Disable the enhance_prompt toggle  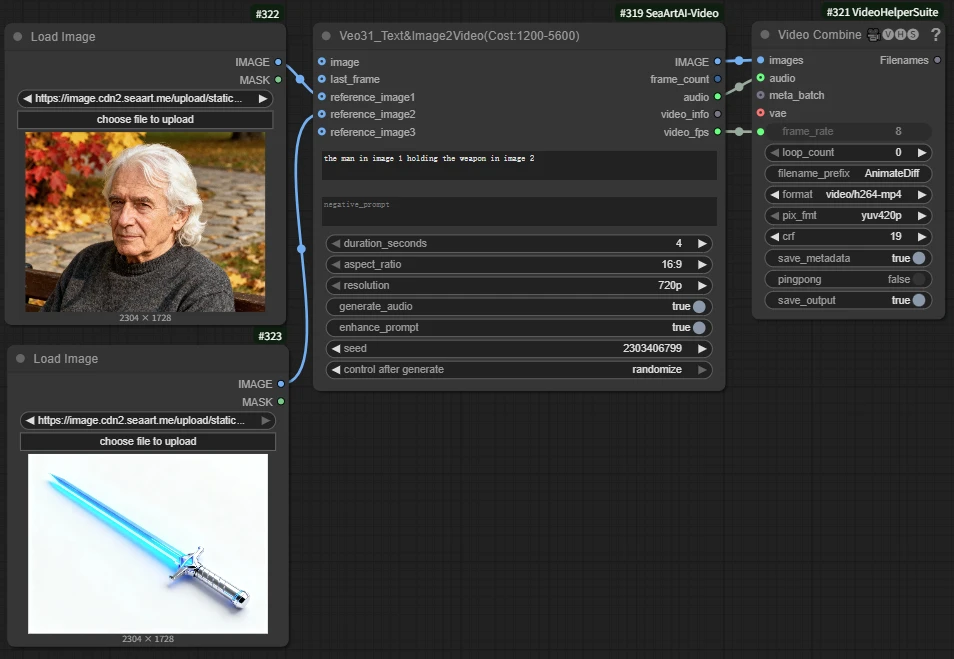click(698, 328)
